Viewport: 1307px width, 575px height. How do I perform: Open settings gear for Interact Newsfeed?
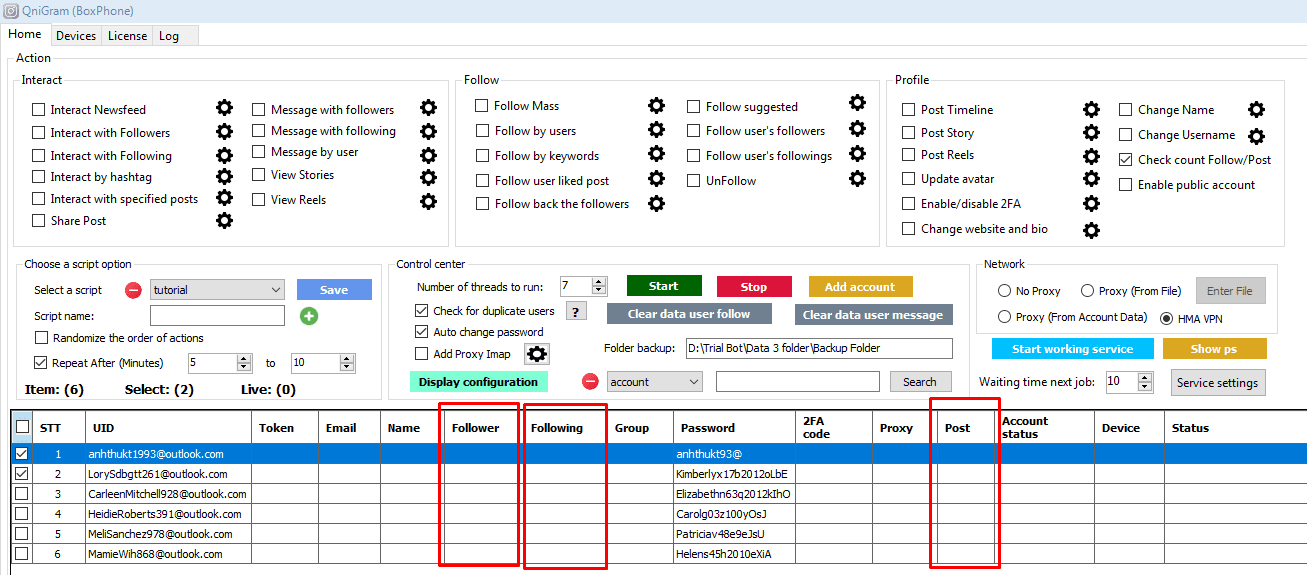click(225, 108)
